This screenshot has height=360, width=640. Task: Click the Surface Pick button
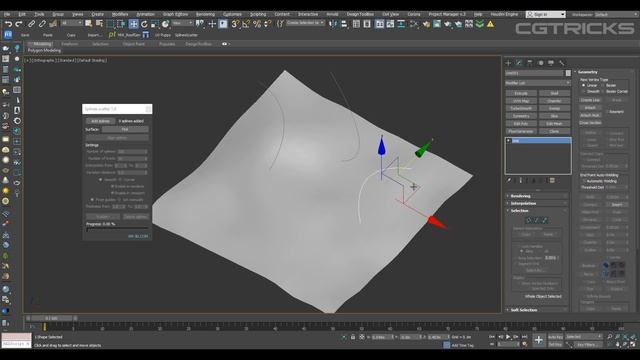coord(125,129)
